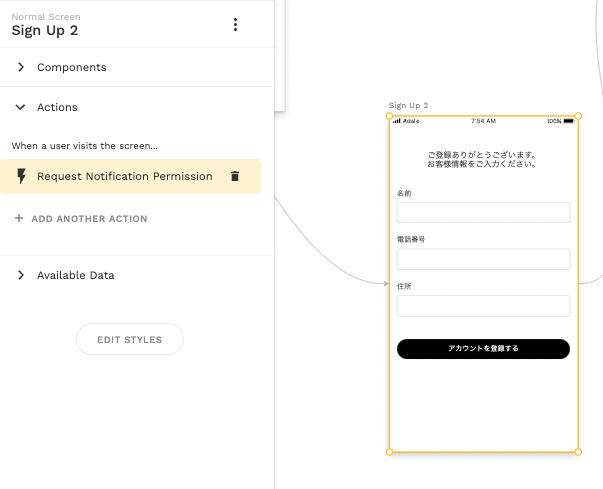Expand the Components section
Image resolution: width=603 pixels, height=489 pixels.
click(x=21, y=67)
